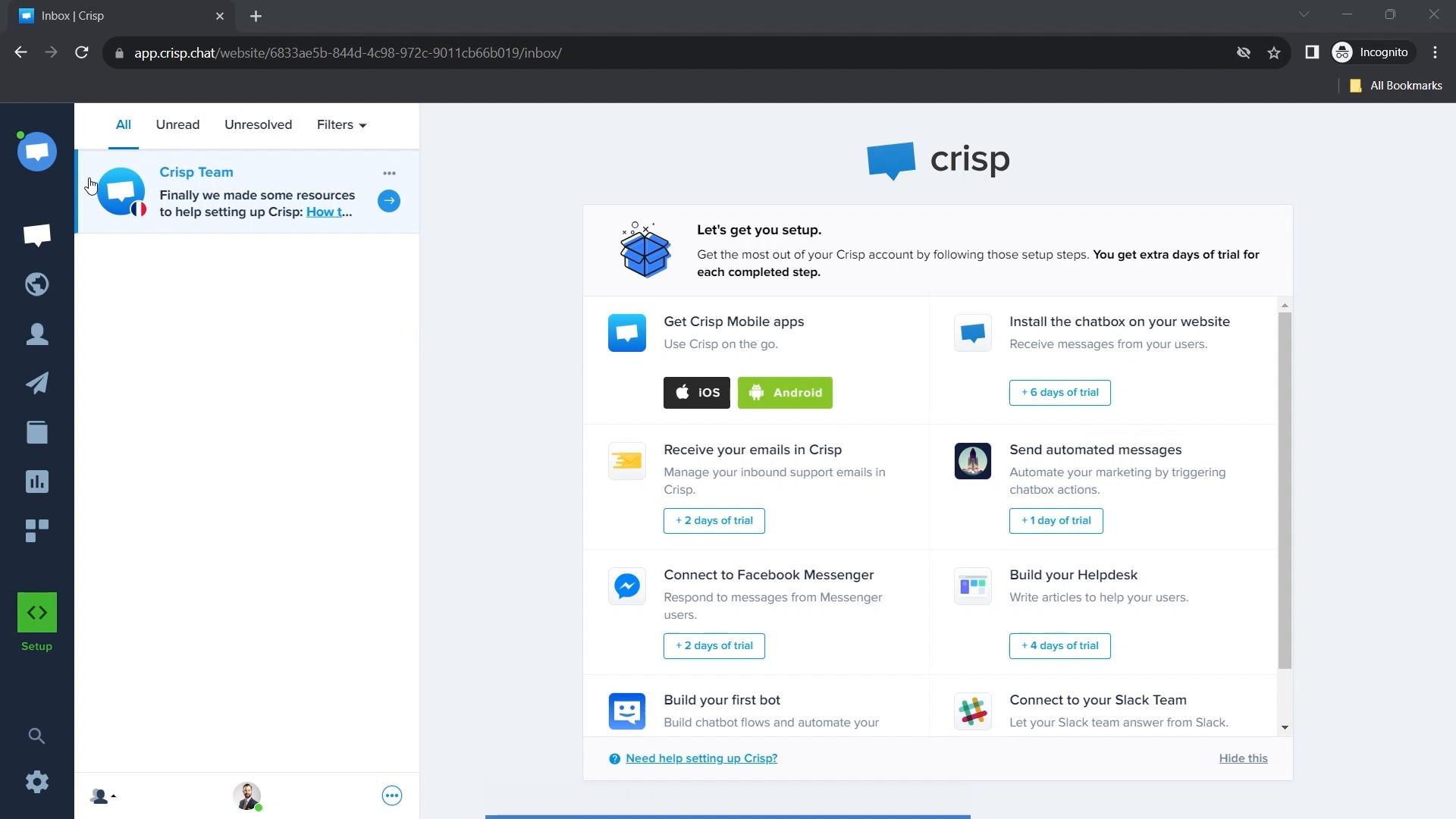Viewport: 1456px width, 819px height.
Task: Switch to the Unread tab
Action: pyautogui.click(x=178, y=124)
